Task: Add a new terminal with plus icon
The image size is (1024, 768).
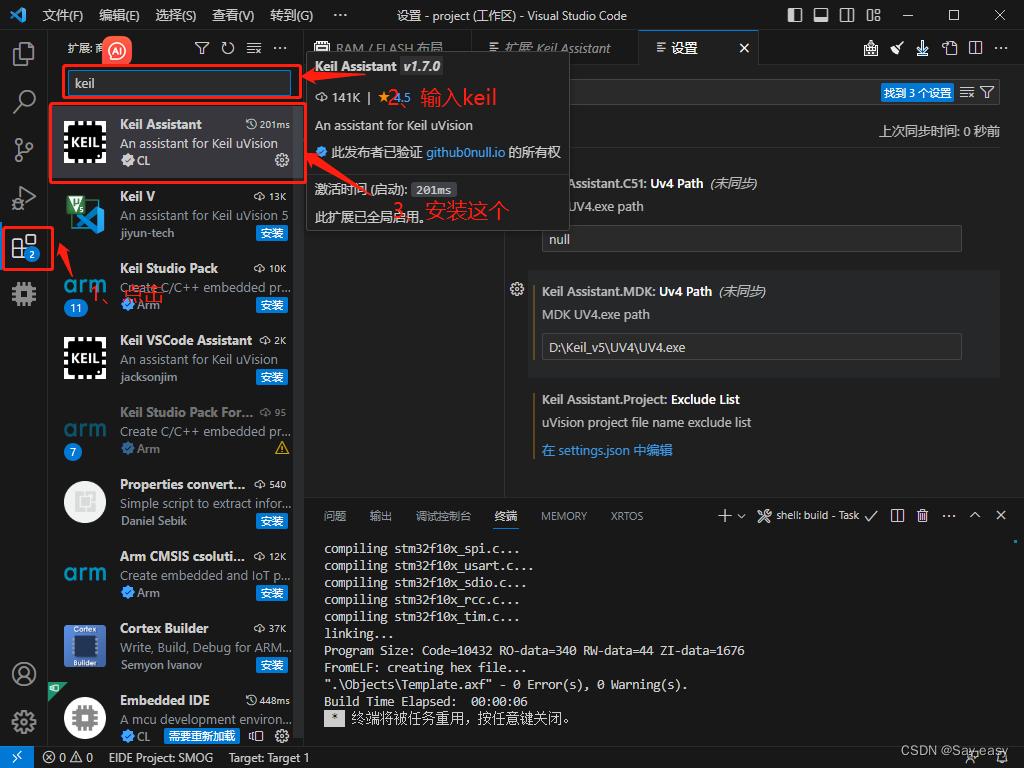Action: coord(725,516)
